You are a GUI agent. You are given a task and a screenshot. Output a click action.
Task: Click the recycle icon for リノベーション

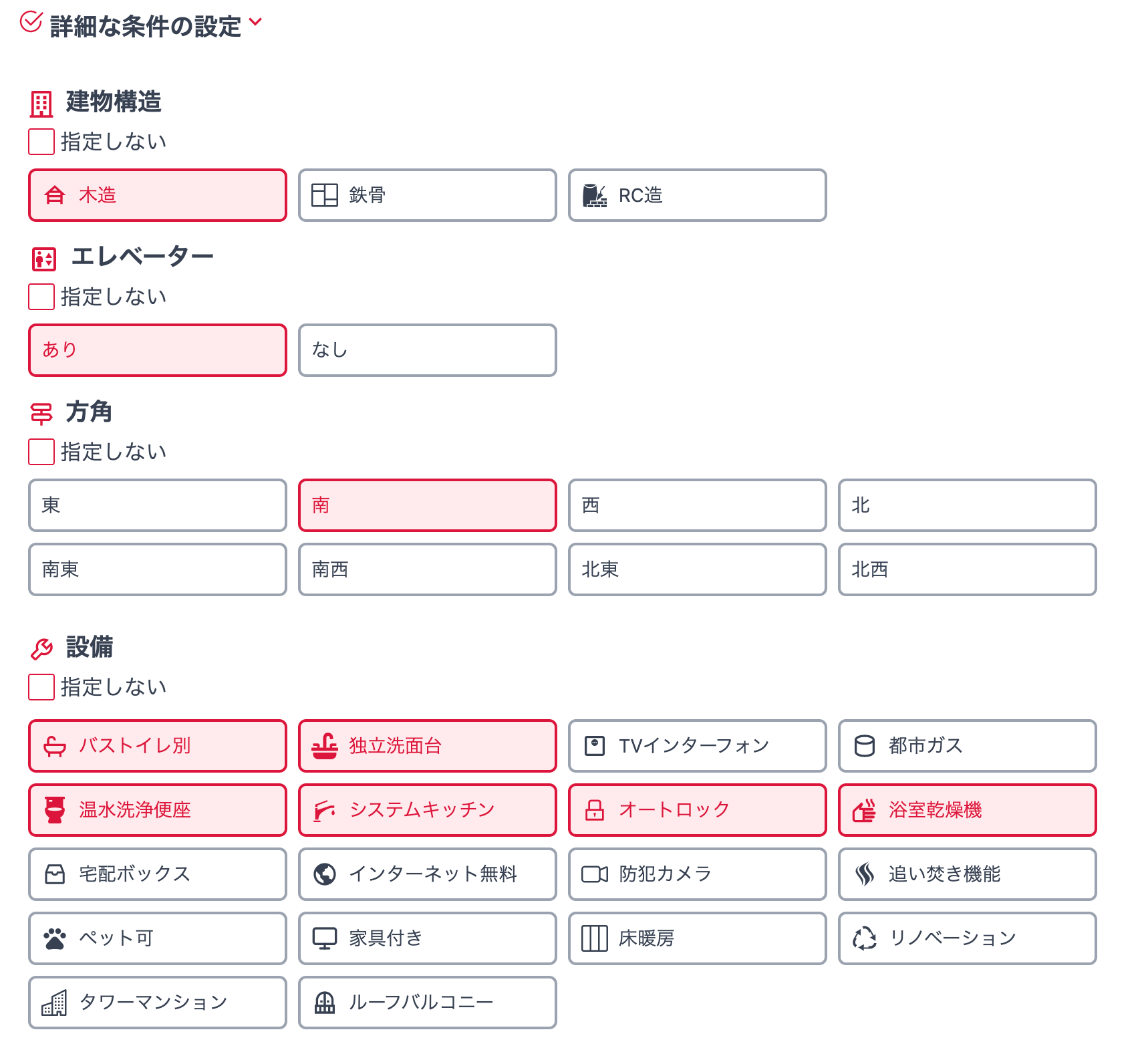pos(864,938)
